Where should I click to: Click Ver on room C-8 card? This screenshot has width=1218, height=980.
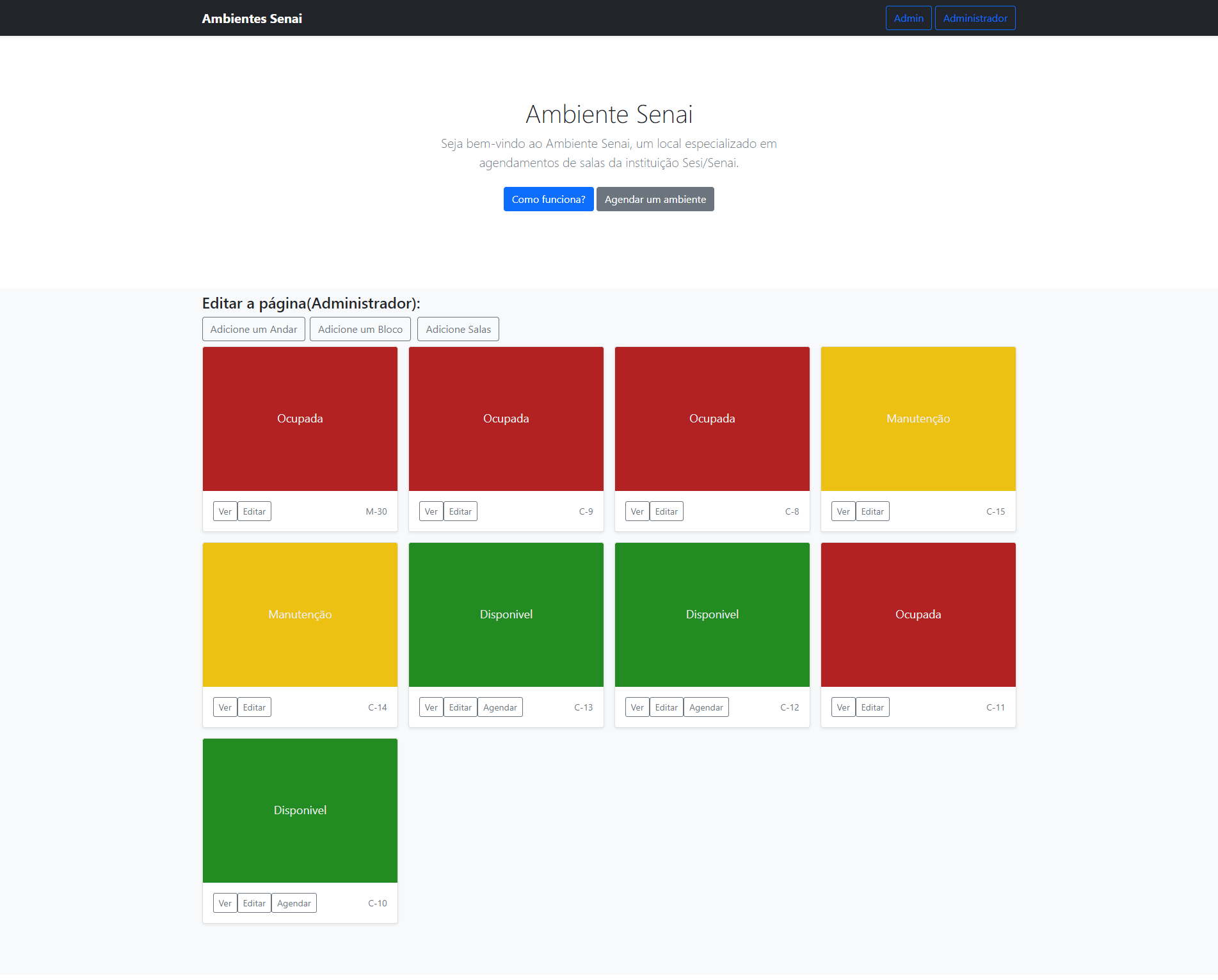click(x=637, y=511)
